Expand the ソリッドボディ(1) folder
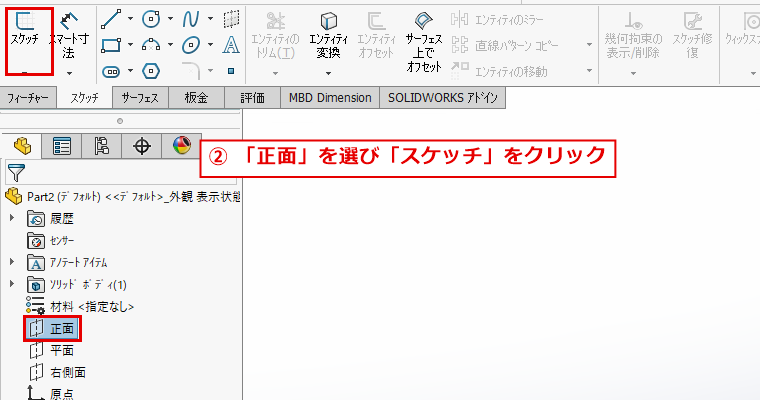This screenshot has width=760, height=400. click(12, 283)
